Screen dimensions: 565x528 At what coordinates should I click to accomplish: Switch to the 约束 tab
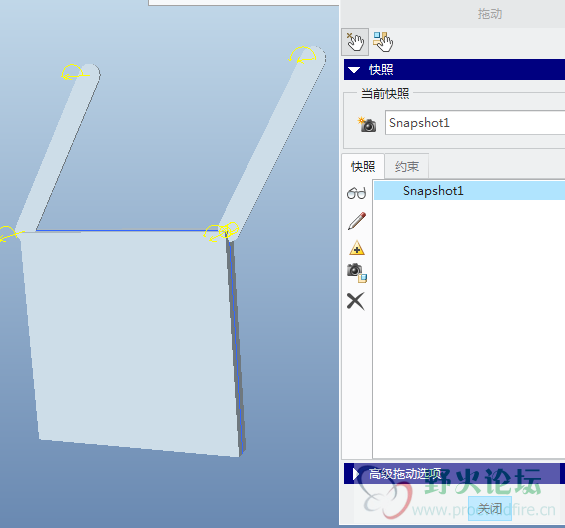click(406, 167)
